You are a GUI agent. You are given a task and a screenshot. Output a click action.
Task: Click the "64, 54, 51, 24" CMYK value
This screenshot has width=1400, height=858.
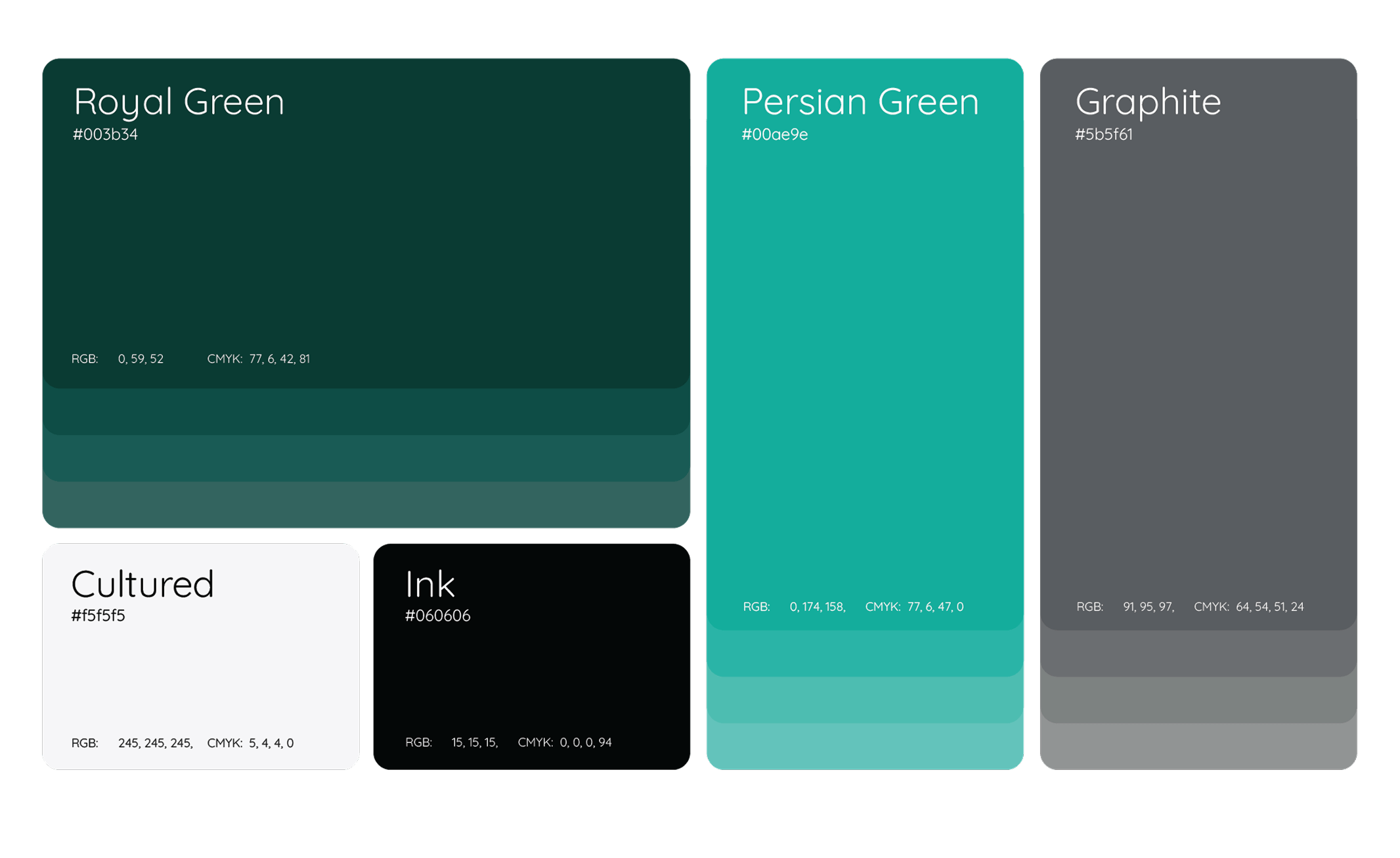click(1269, 607)
